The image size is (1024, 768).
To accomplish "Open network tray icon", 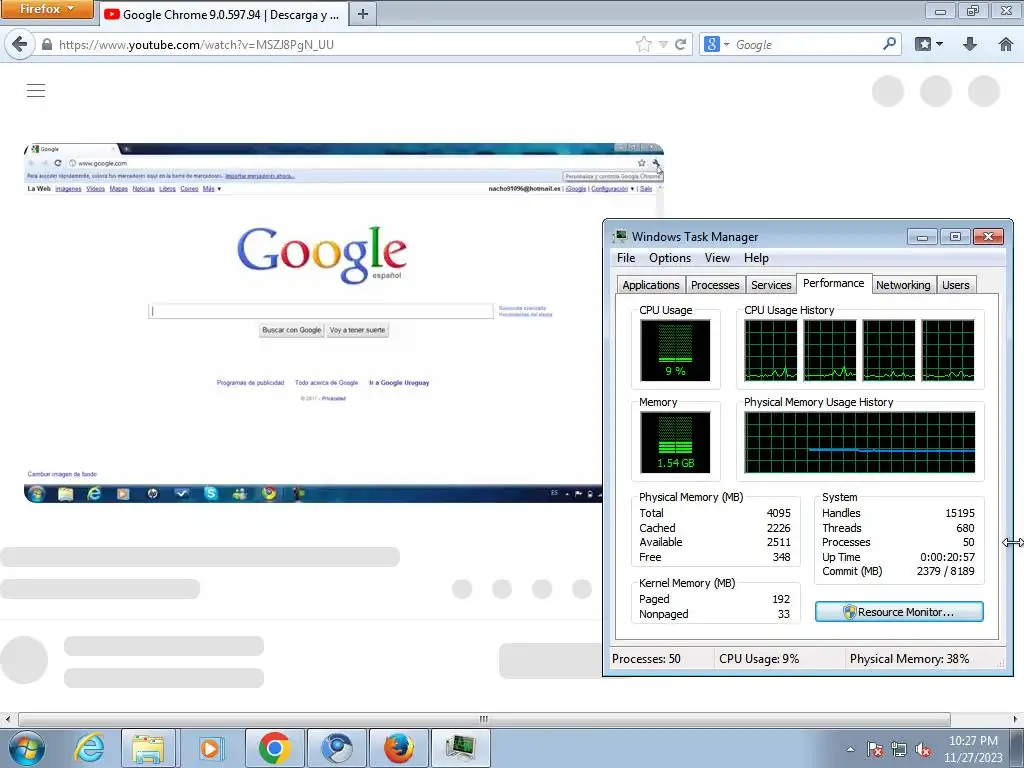I will click(x=899, y=749).
